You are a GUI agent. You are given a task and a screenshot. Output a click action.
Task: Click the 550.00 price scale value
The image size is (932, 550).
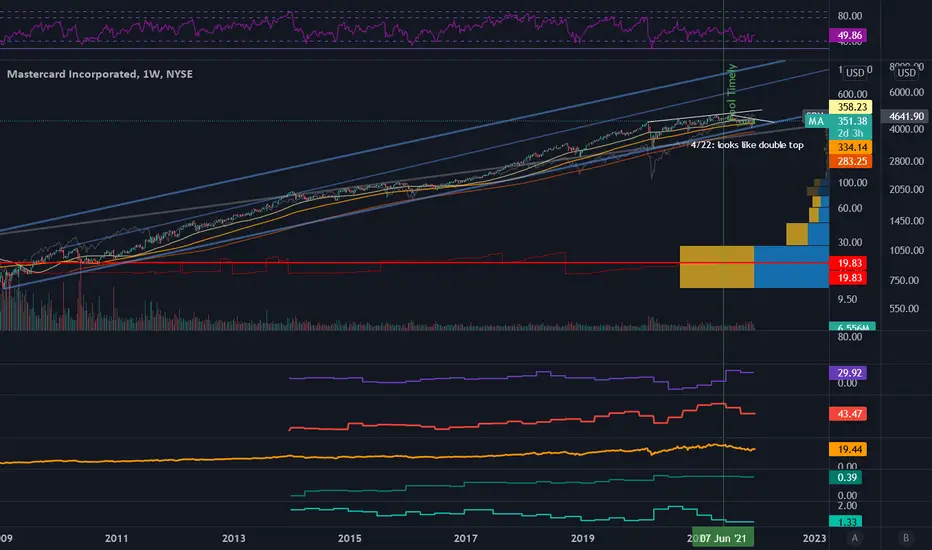click(904, 309)
